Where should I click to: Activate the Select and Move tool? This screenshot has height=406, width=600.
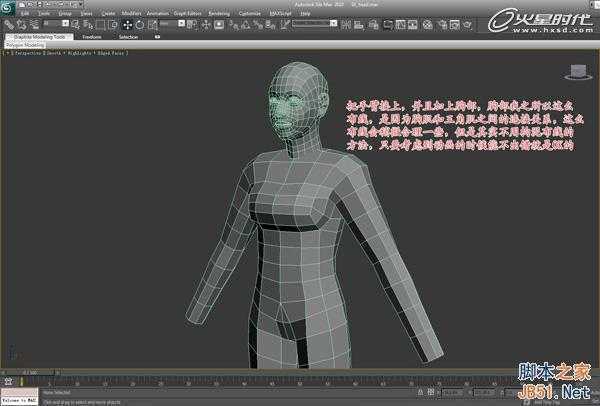pyautogui.click(x=127, y=25)
